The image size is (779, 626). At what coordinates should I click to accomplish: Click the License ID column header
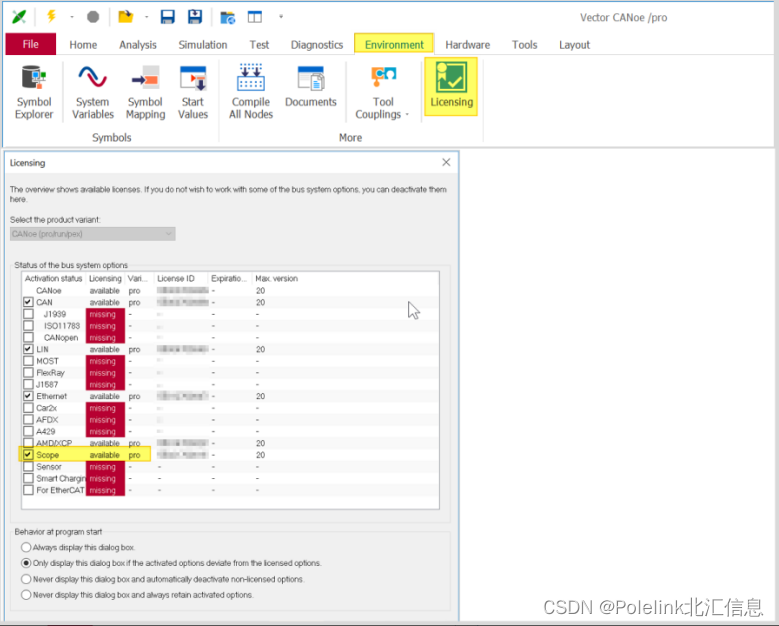[181, 278]
